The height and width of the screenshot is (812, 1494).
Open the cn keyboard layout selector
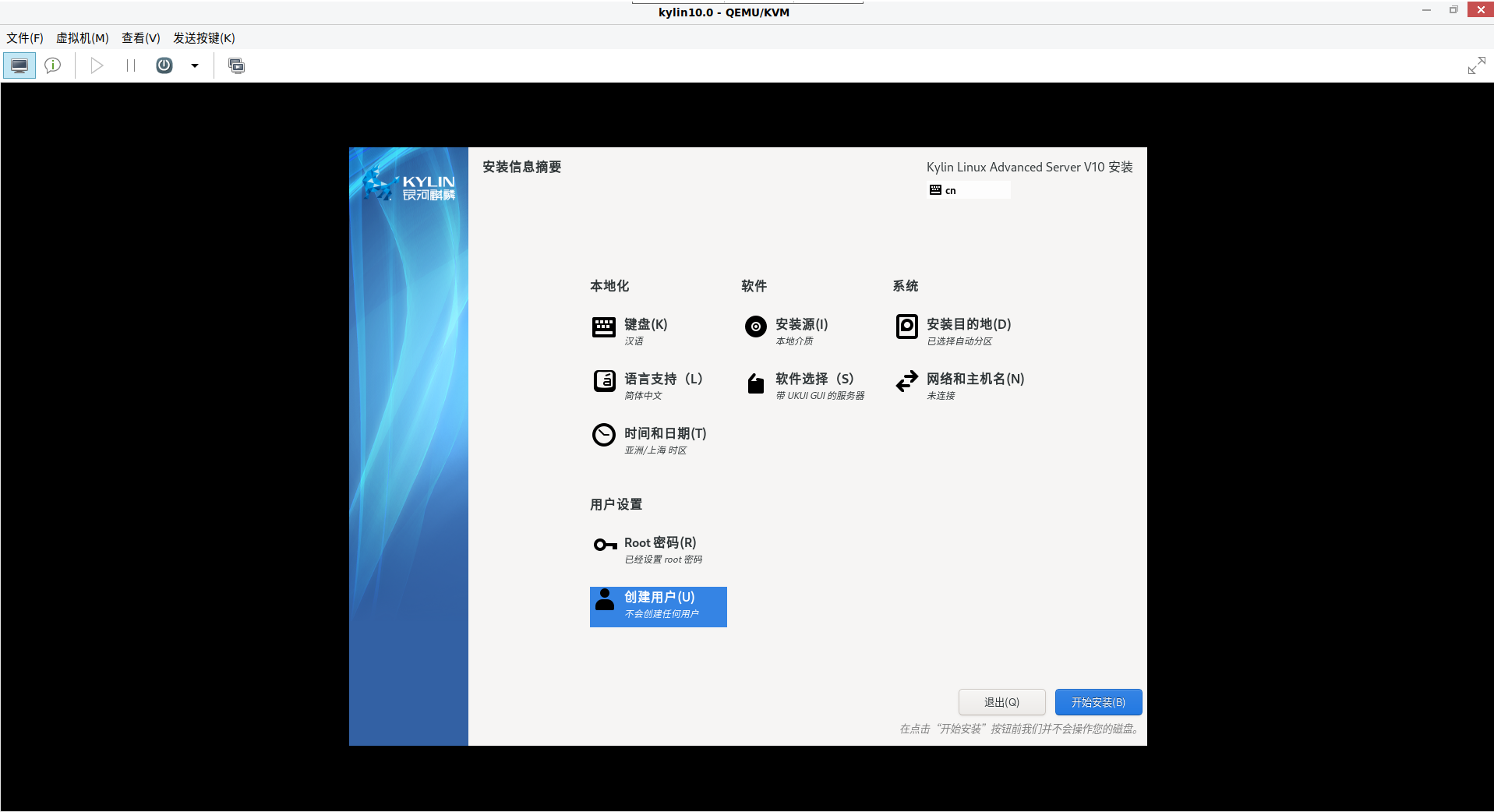point(968,189)
